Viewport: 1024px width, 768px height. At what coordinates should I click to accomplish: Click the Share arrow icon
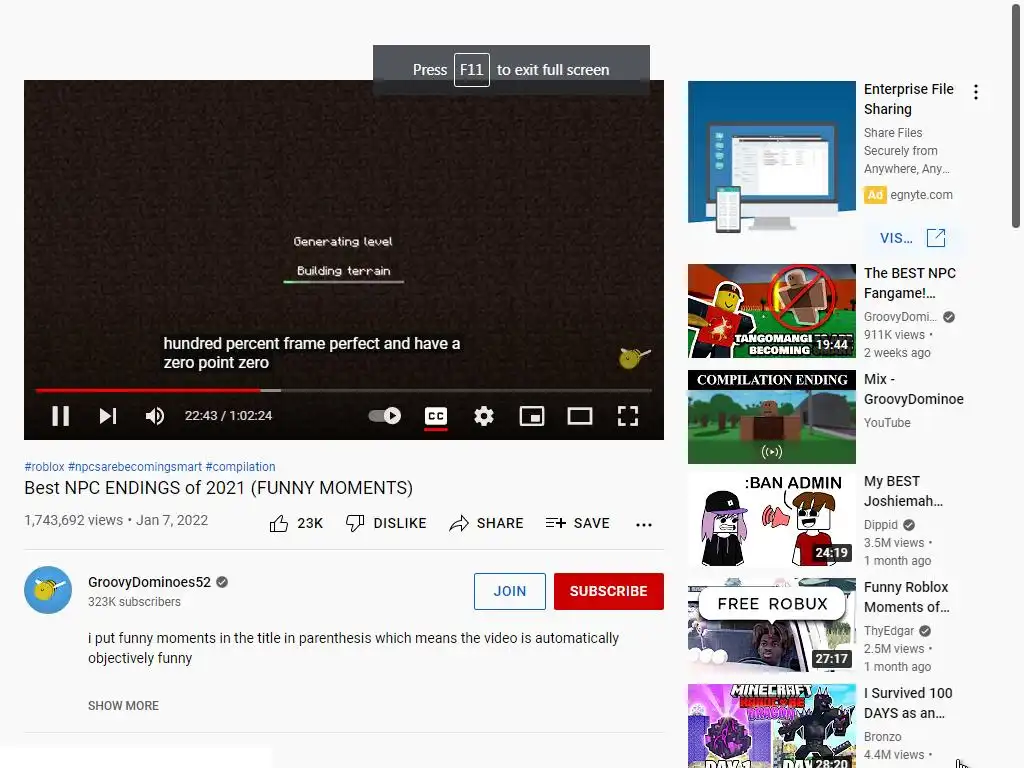click(459, 523)
